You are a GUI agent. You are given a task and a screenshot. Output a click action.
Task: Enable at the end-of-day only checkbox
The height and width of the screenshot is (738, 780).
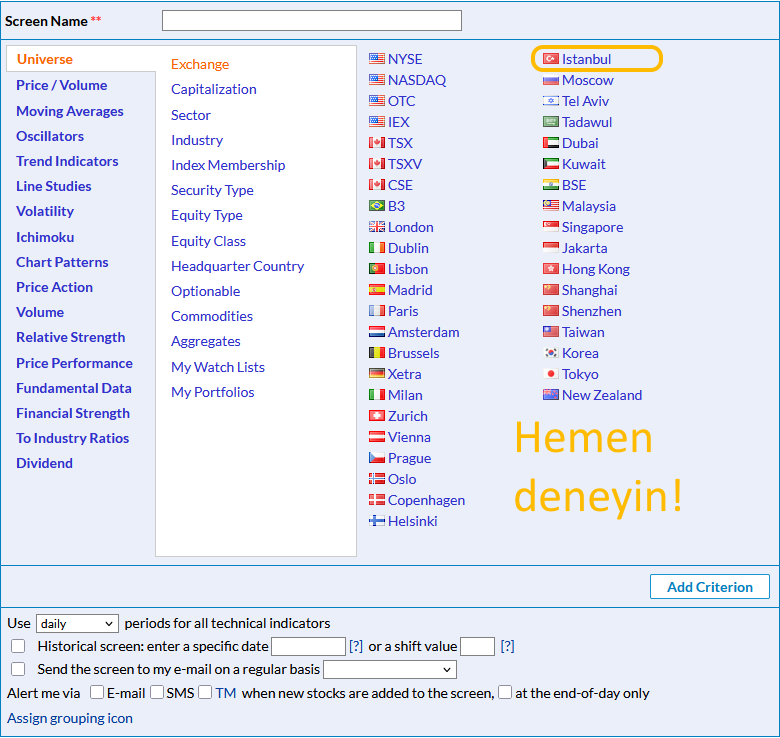505,692
